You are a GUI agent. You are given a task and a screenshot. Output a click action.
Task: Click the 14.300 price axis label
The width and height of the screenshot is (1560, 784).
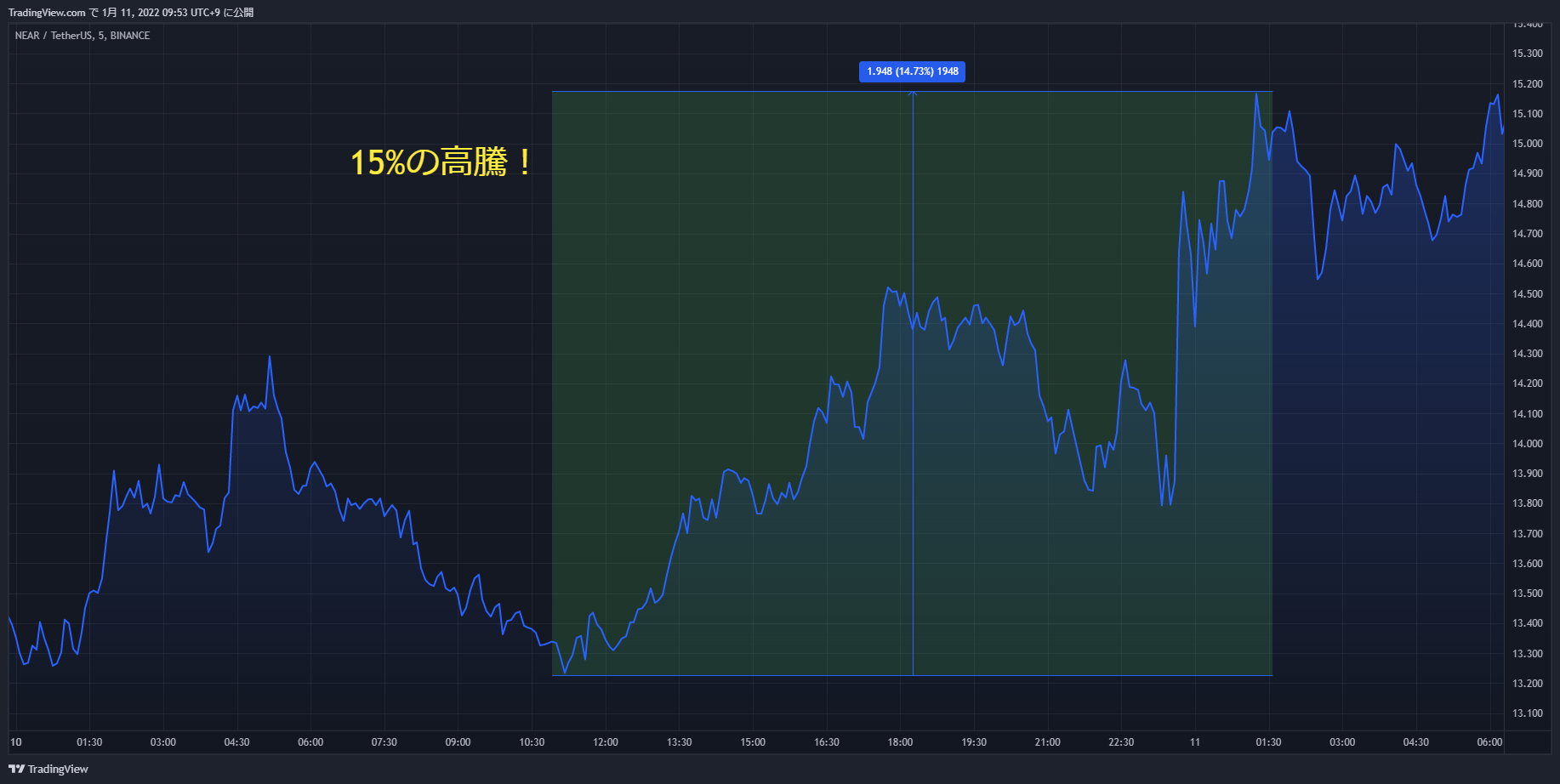click(x=1527, y=354)
